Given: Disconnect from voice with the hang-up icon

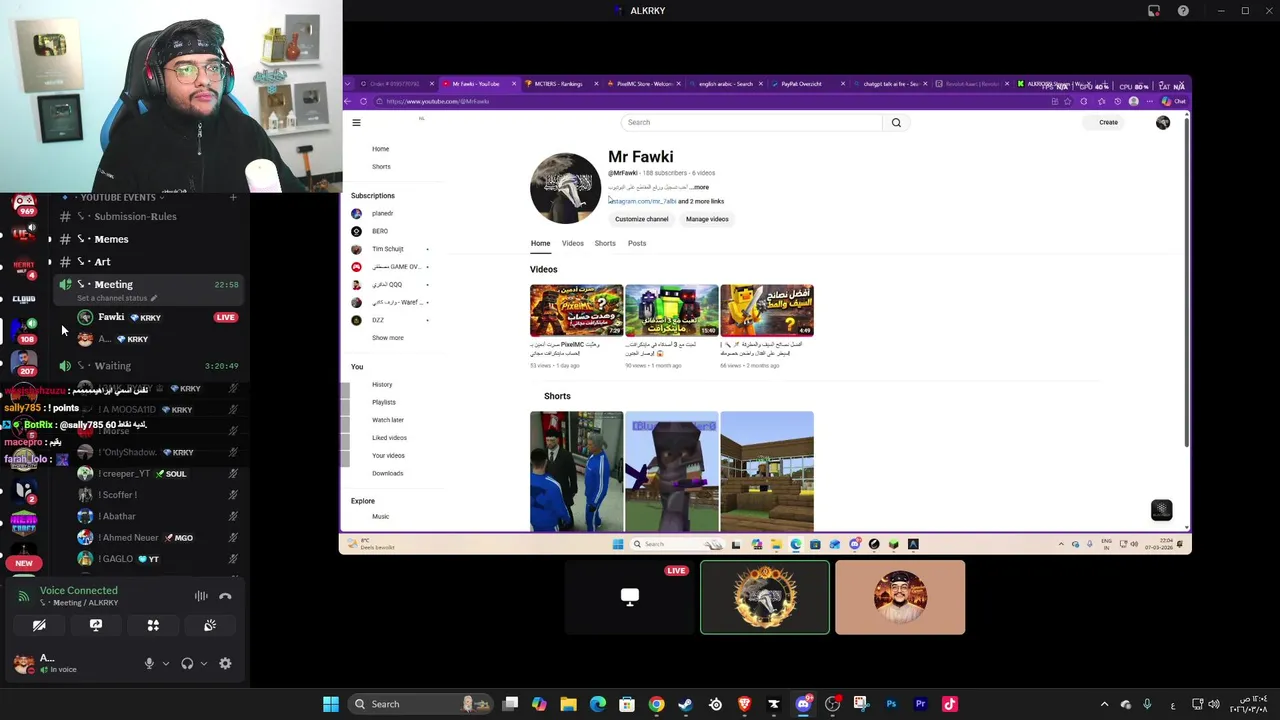Looking at the screenshot, I should pos(225,596).
